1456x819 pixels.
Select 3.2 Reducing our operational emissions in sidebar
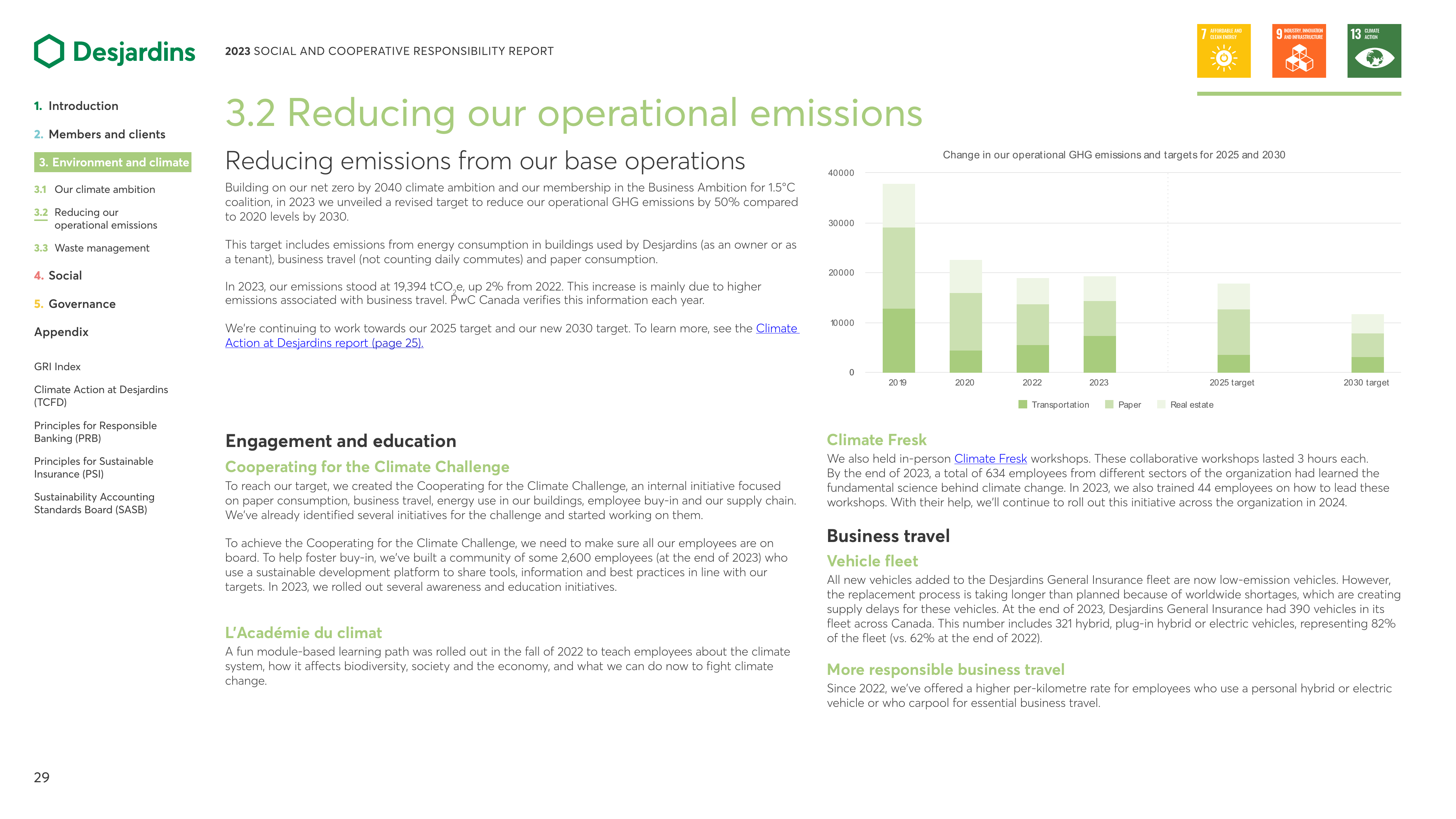pyautogui.click(x=95, y=219)
